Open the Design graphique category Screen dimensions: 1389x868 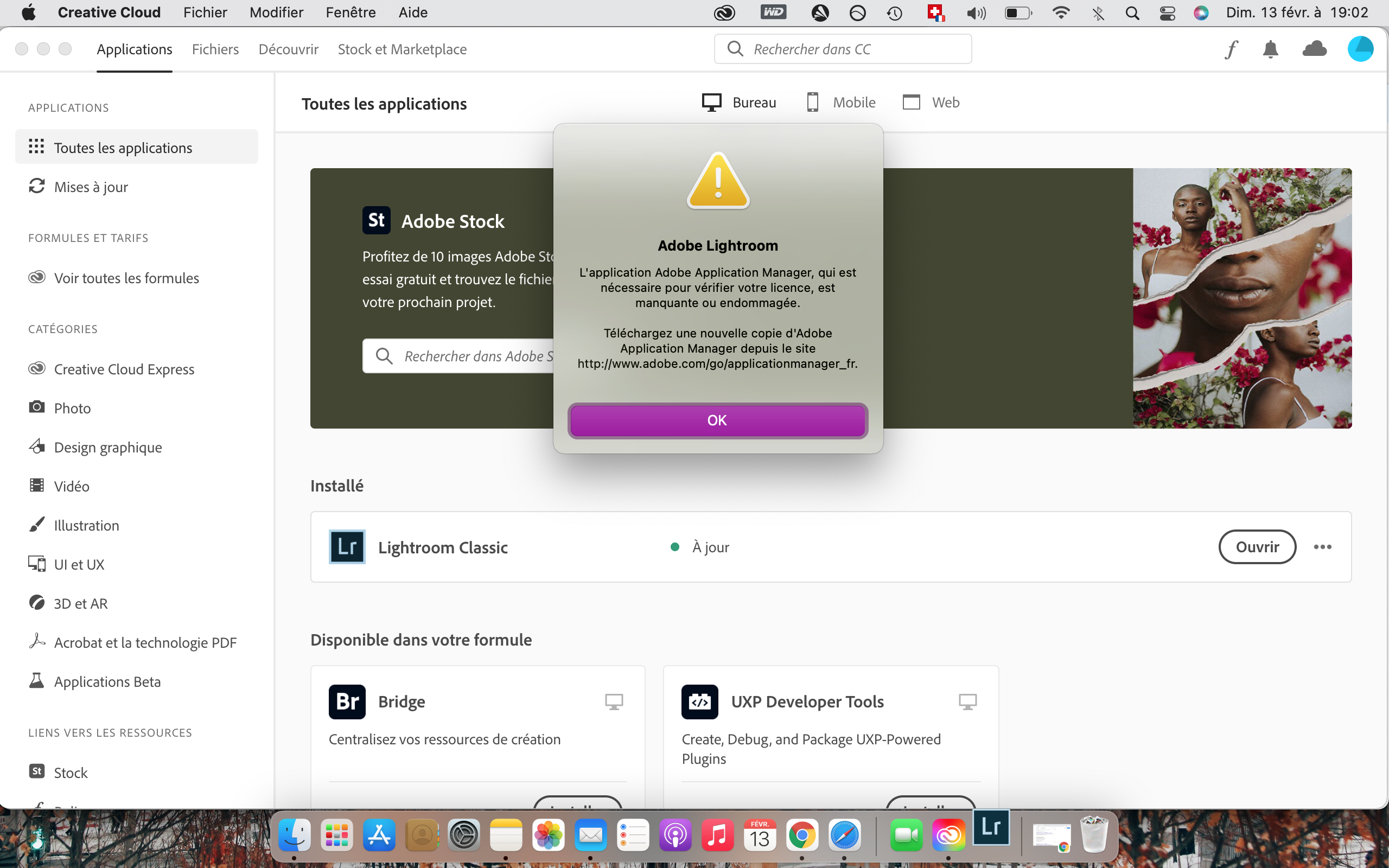pos(108,446)
